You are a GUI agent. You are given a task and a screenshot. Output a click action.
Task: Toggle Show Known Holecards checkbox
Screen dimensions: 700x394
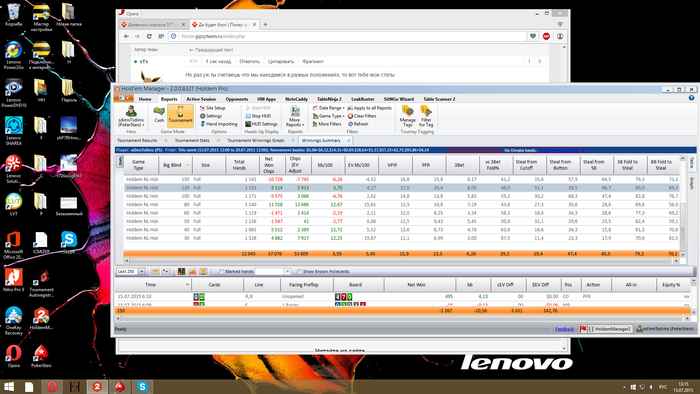(299, 271)
